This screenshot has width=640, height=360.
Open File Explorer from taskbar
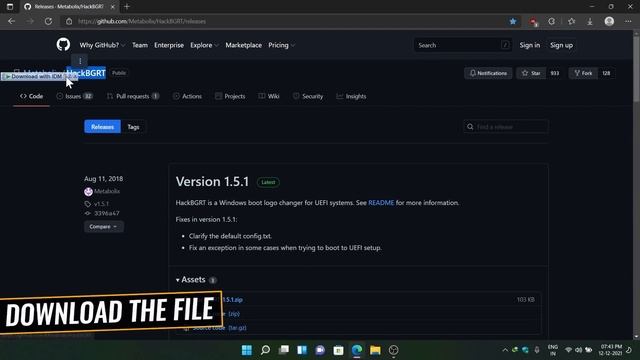click(x=375, y=350)
